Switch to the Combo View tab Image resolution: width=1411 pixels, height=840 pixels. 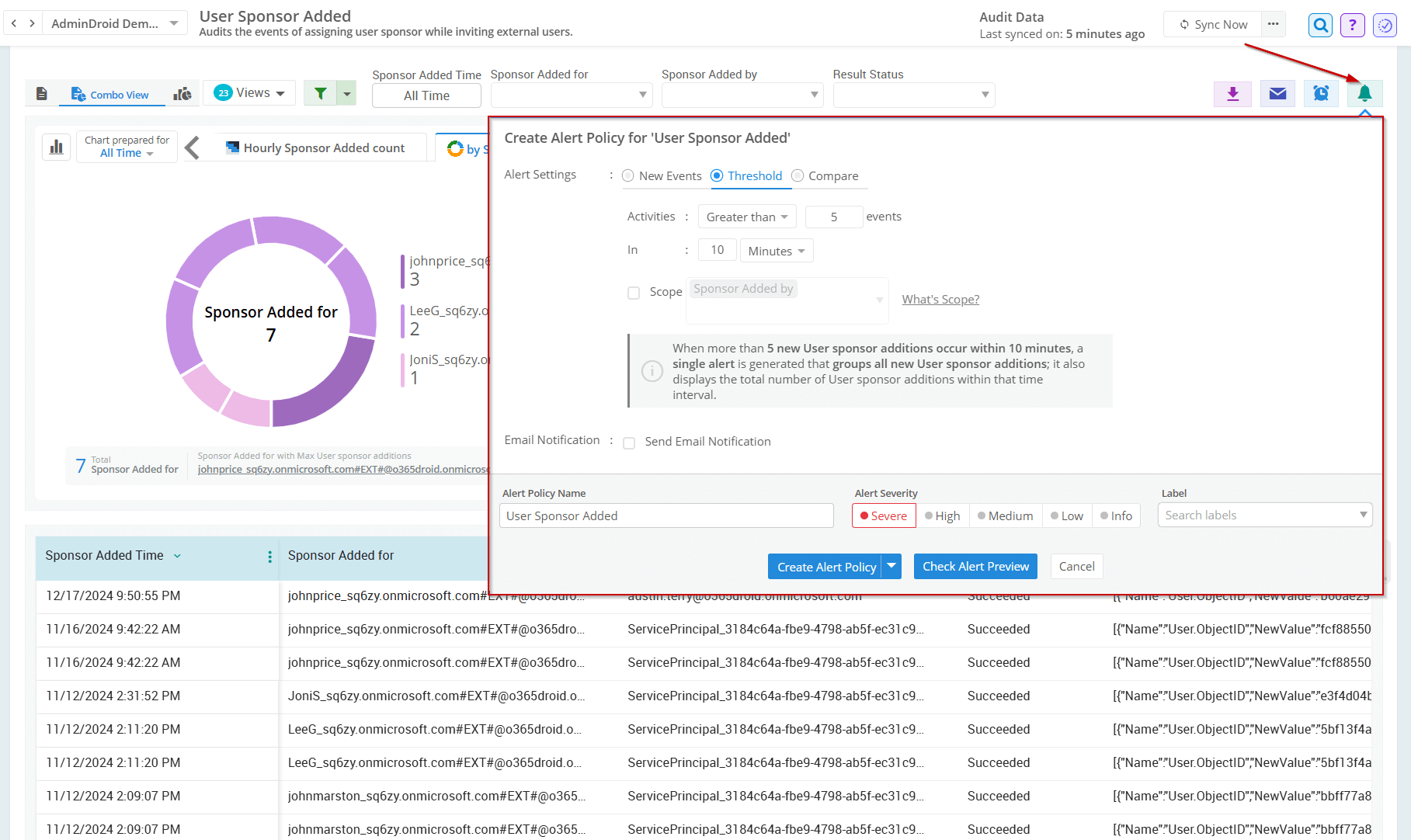111,95
